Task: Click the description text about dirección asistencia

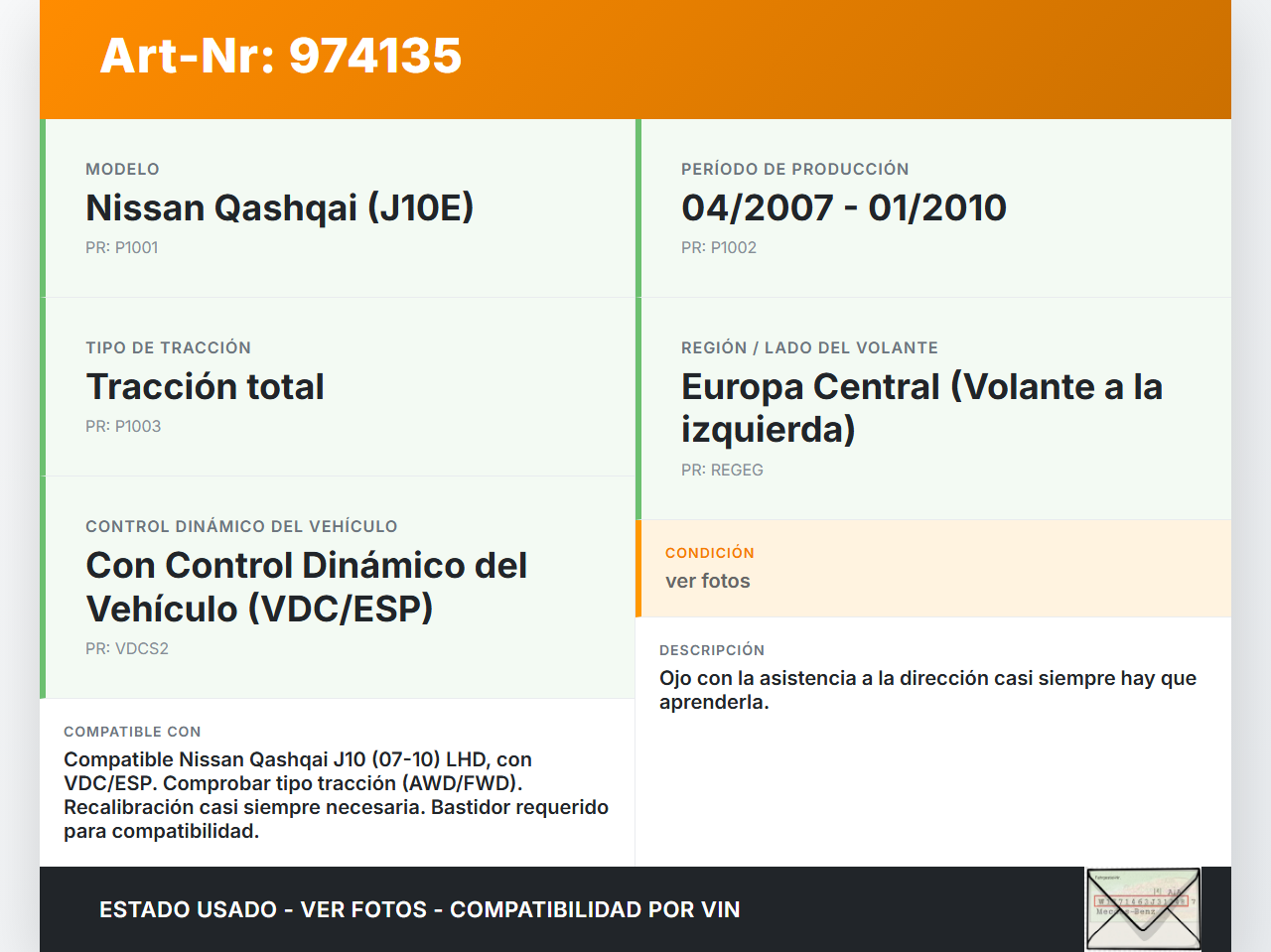Action: tap(926, 690)
